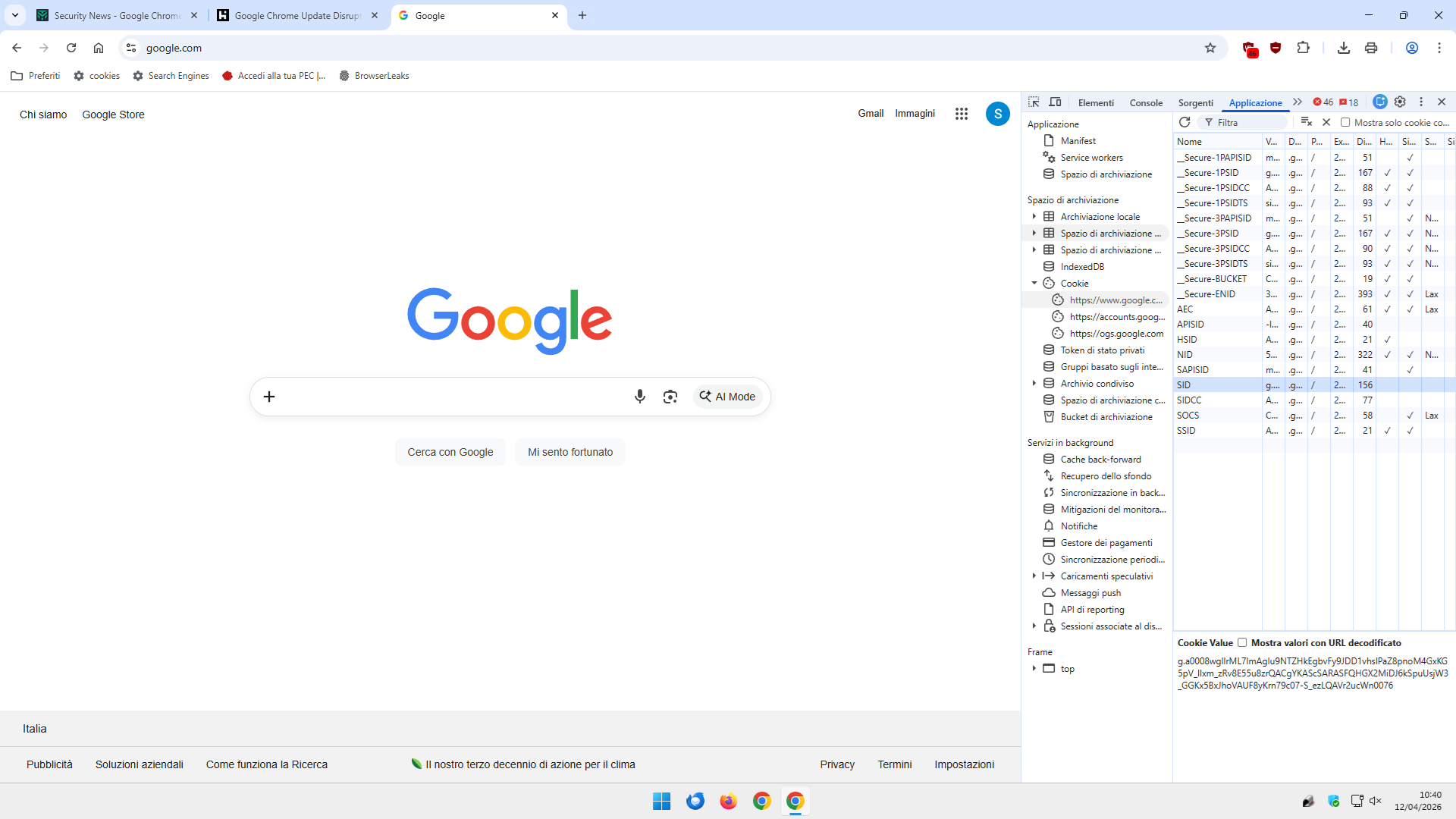Click Mi sento fortunato button

570,452
